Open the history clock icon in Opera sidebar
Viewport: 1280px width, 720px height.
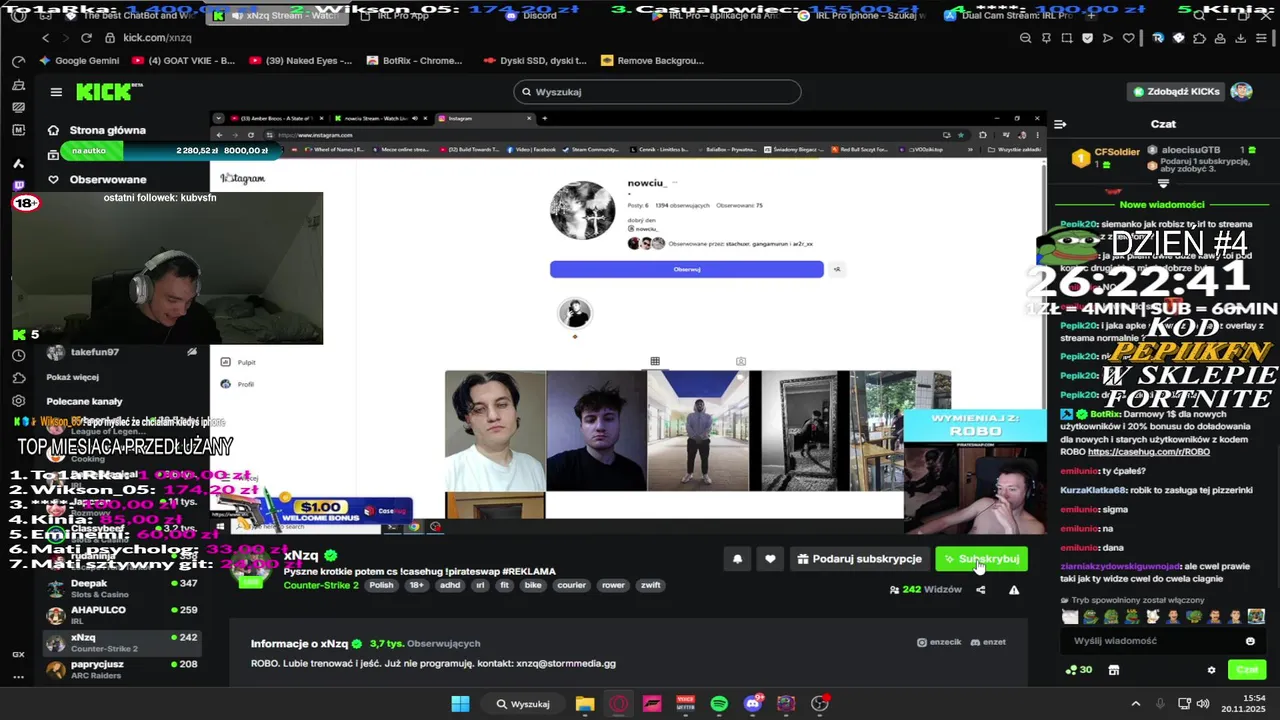(18, 355)
